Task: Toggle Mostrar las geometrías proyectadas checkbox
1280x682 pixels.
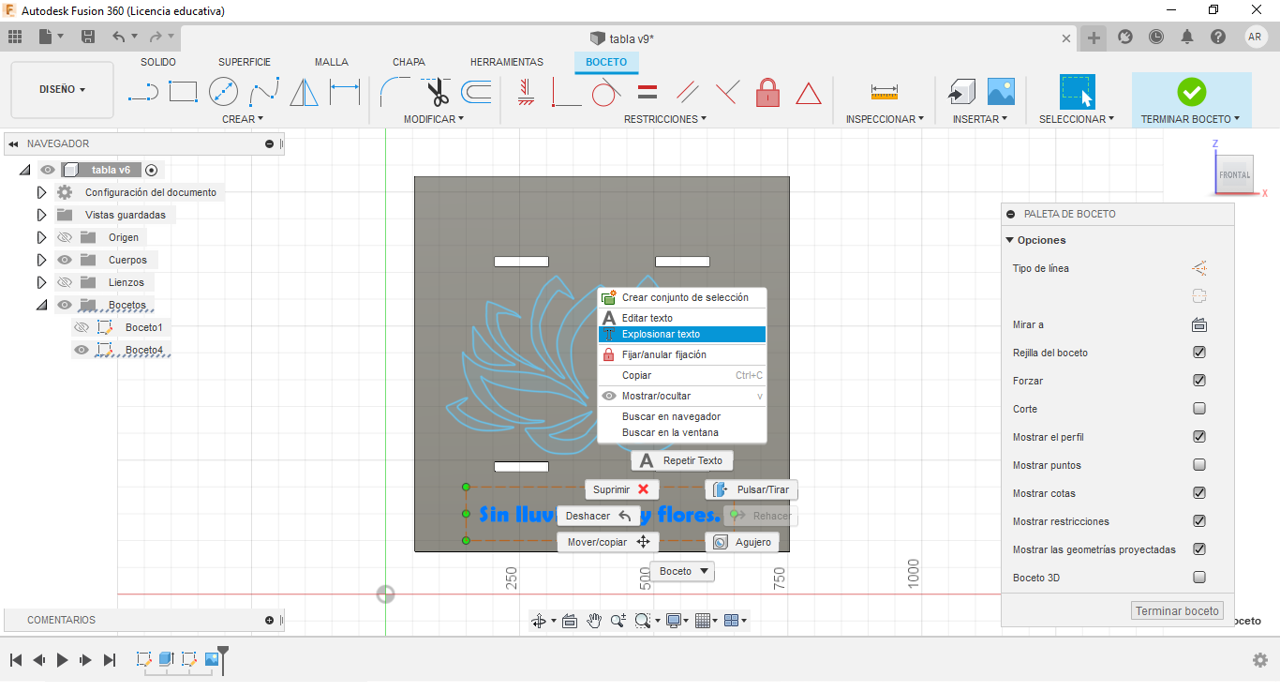Action: tap(1199, 549)
